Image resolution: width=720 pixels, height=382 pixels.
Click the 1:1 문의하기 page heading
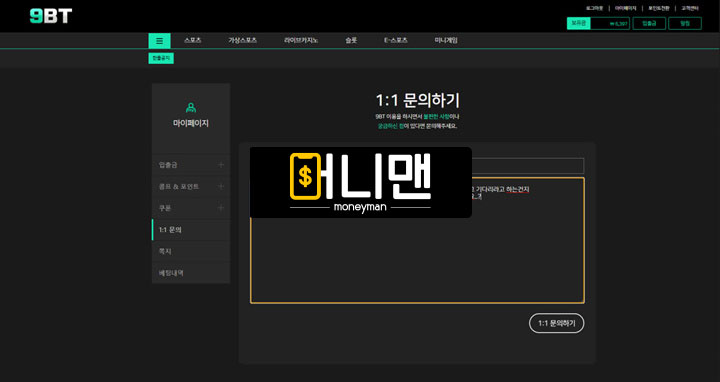[417, 100]
